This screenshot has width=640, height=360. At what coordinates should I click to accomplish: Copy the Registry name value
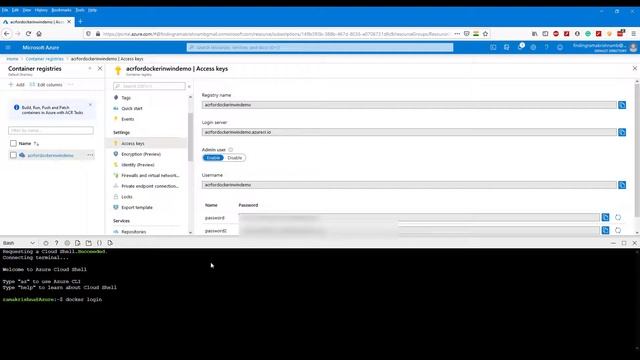(622, 105)
